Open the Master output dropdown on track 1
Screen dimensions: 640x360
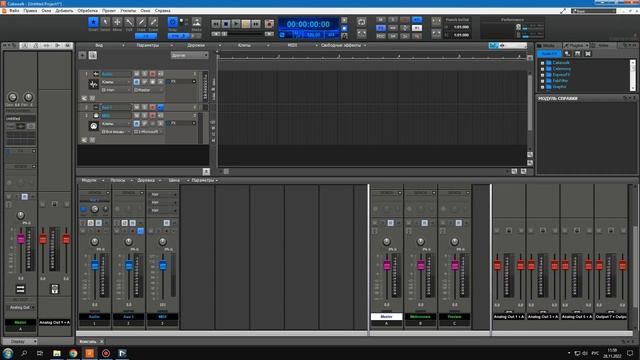[x=149, y=90]
